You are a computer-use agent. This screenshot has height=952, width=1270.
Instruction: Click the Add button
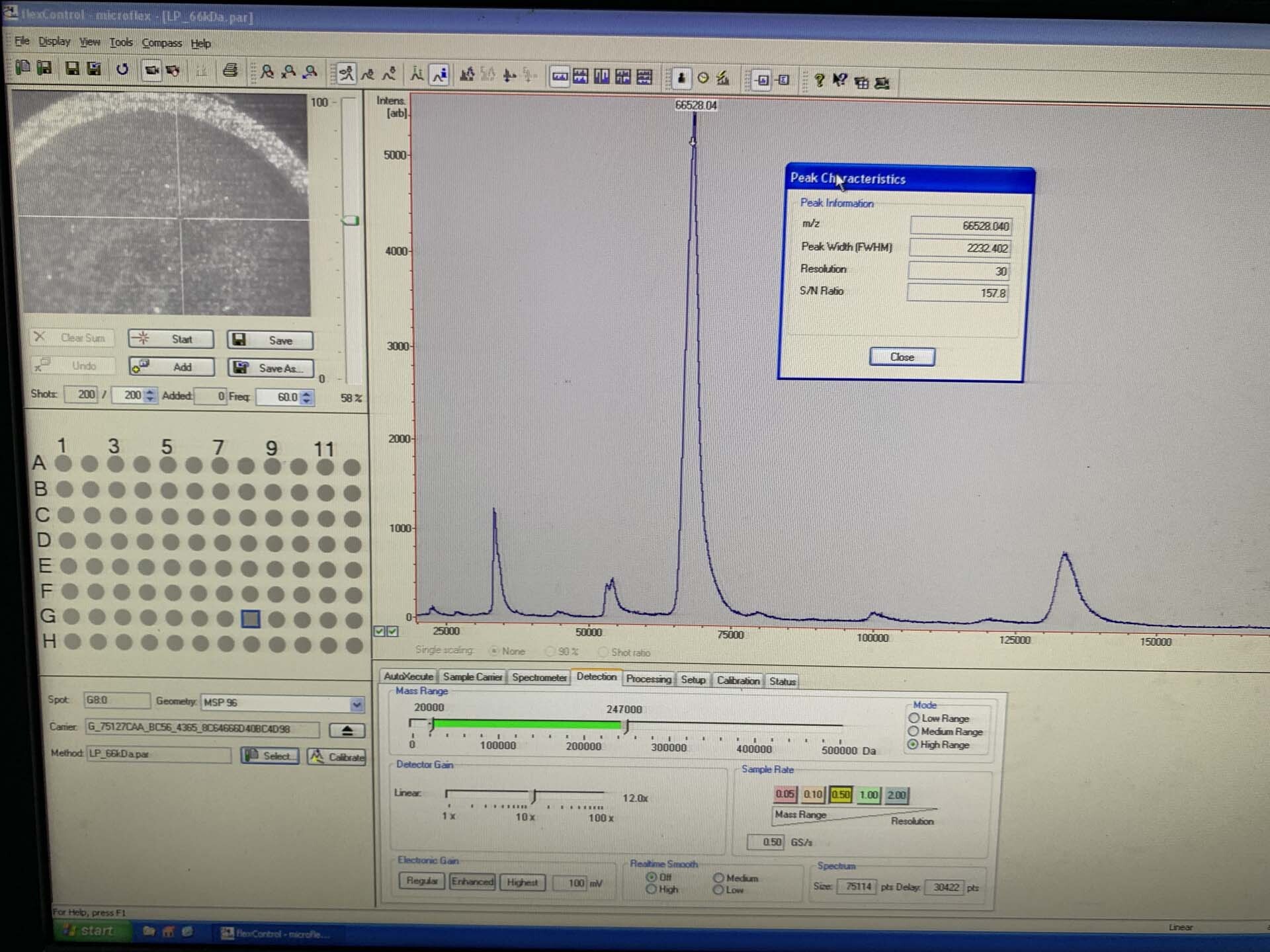click(172, 367)
